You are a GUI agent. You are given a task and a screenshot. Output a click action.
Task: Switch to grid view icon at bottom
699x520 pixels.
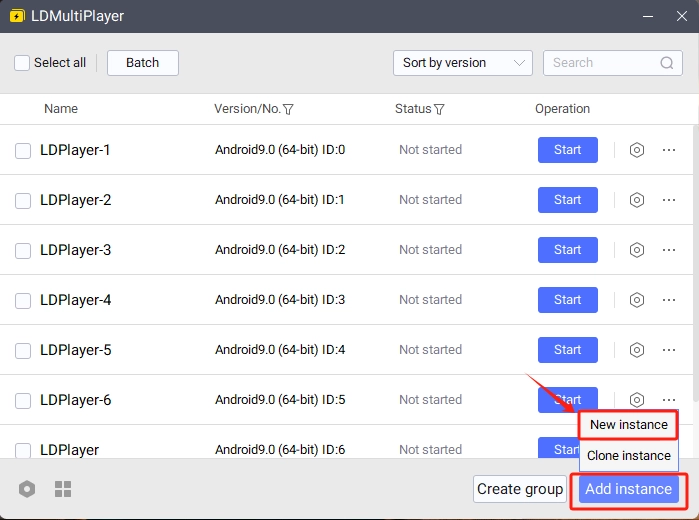click(x=63, y=489)
